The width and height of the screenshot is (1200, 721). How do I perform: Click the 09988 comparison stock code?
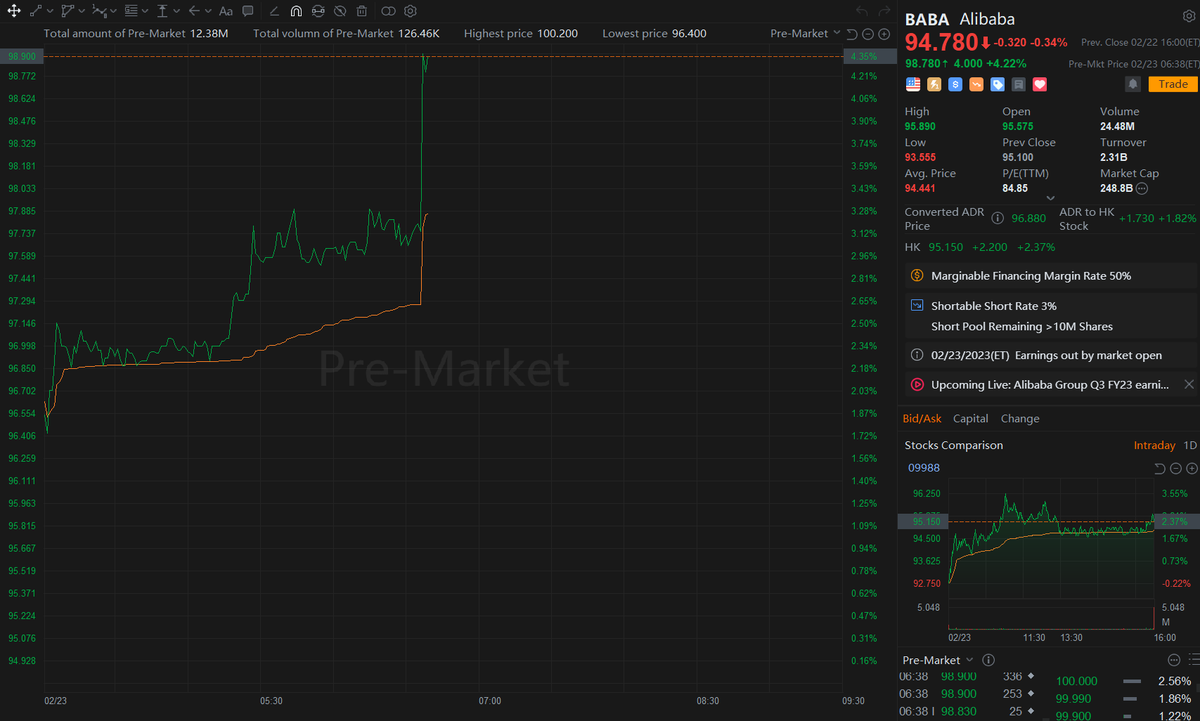click(x=922, y=467)
